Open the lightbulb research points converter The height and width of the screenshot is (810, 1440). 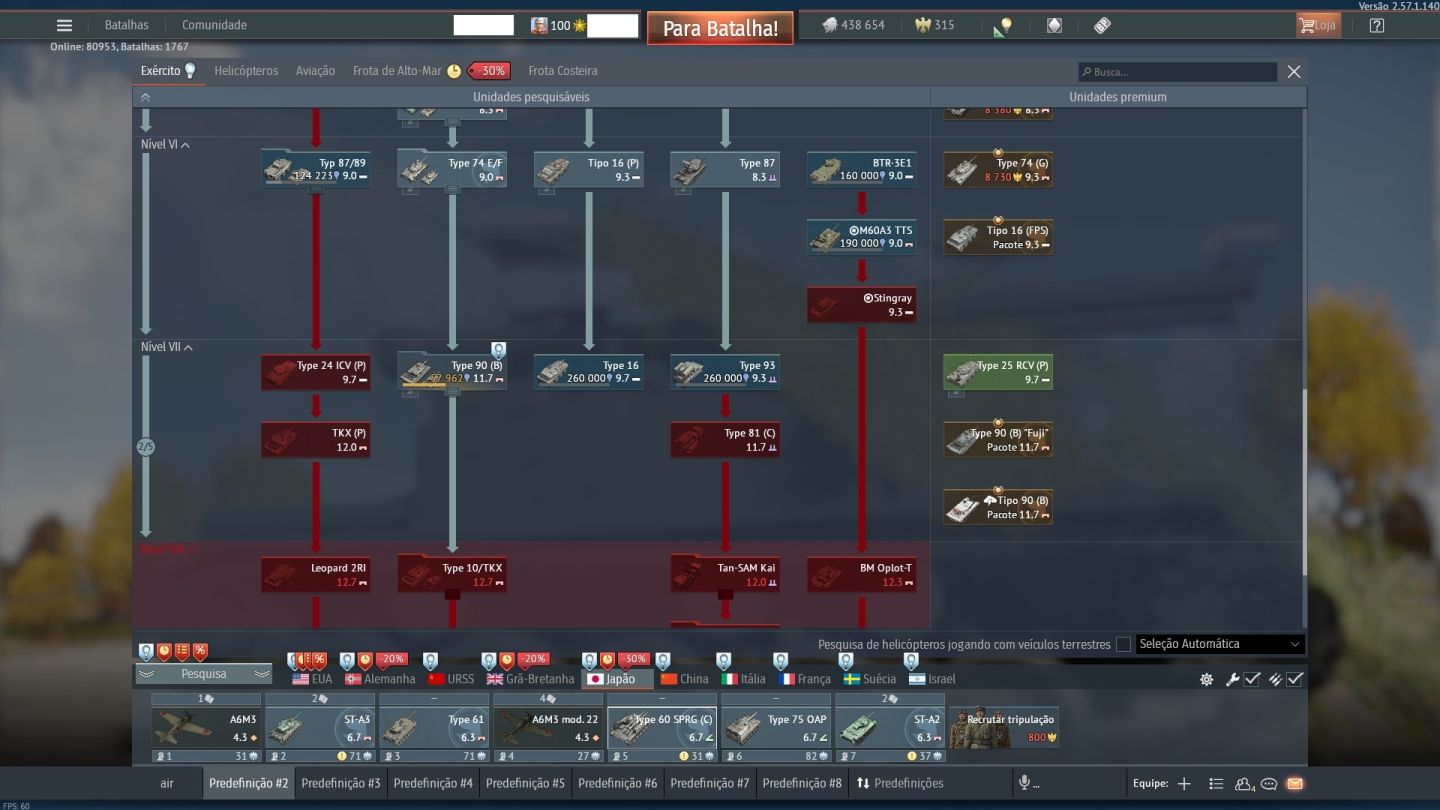click(1003, 27)
